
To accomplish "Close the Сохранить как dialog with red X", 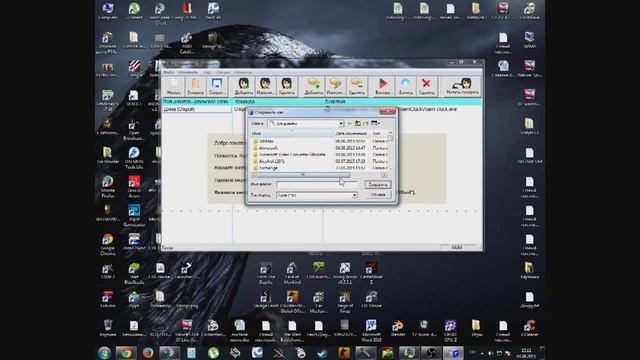I will 387,111.
